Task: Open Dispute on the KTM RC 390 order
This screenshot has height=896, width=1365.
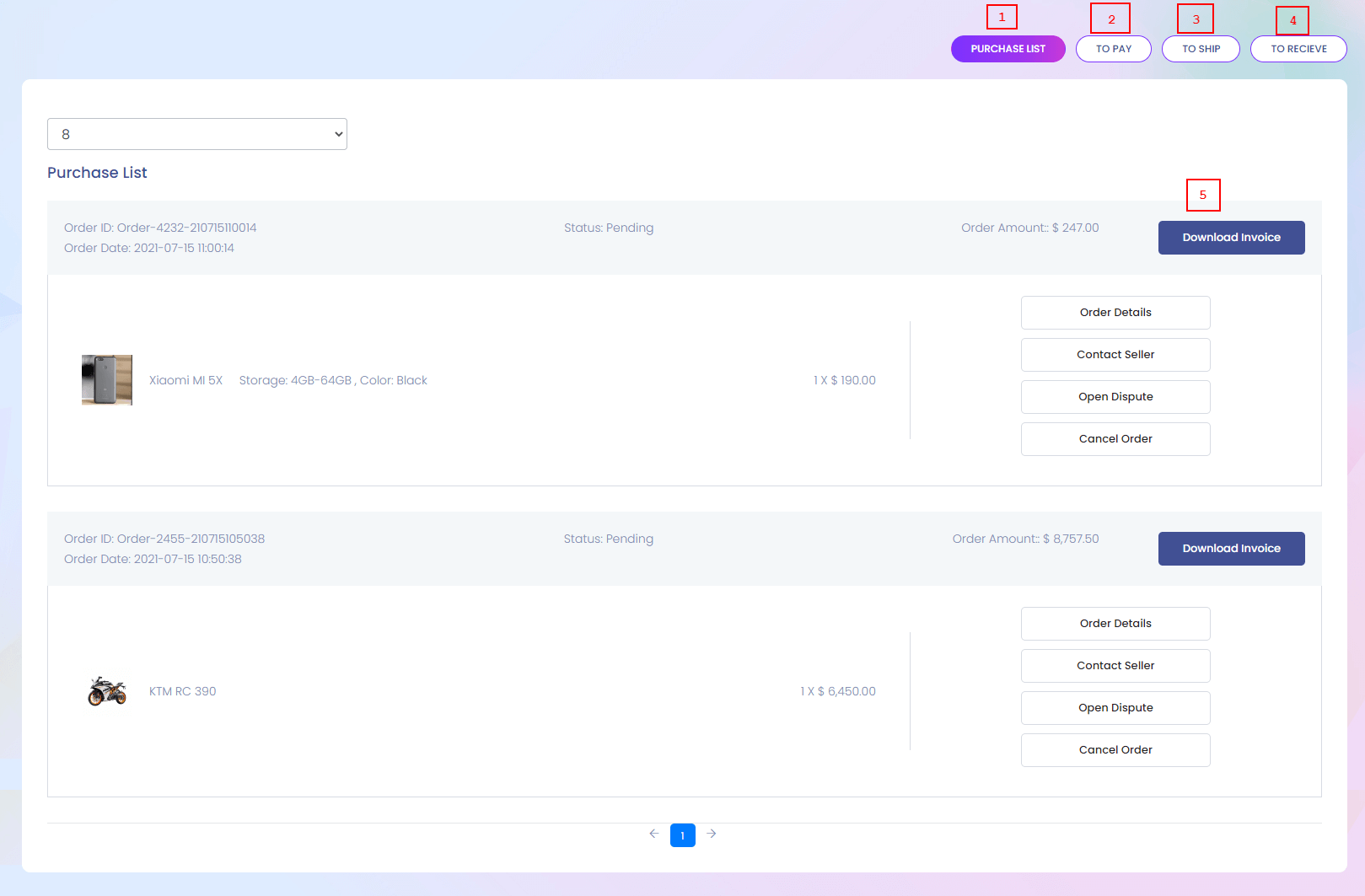Action: tap(1115, 708)
